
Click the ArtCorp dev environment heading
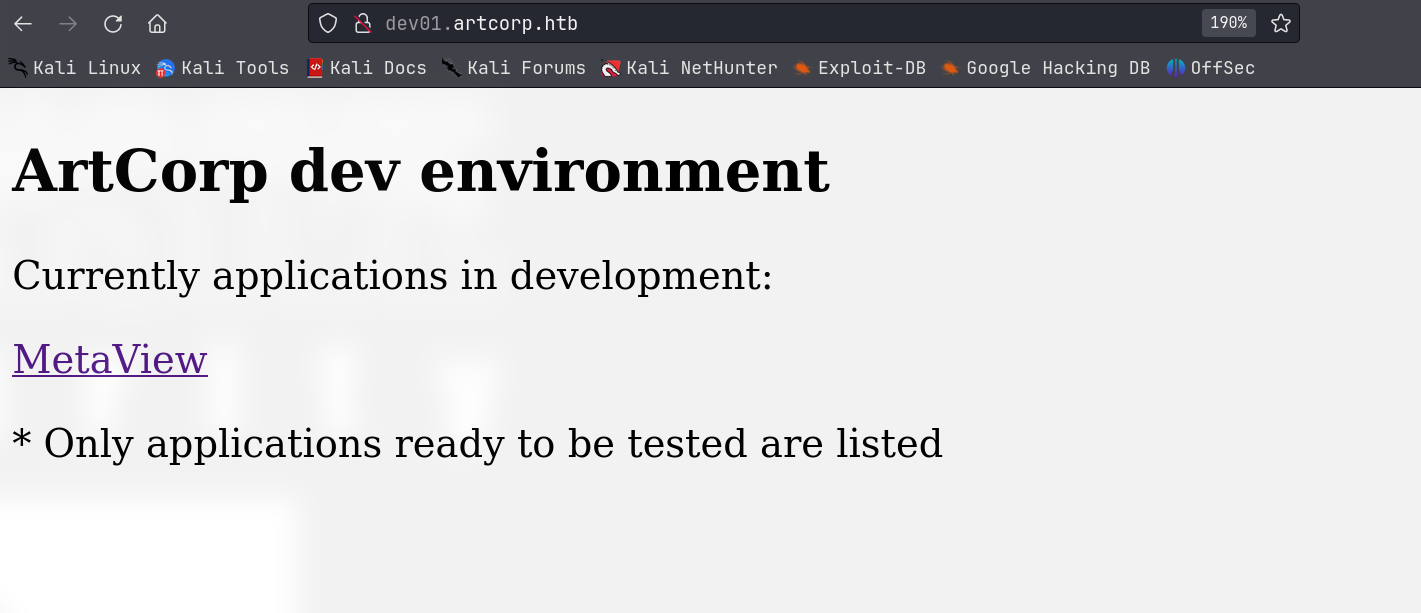(420, 171)
